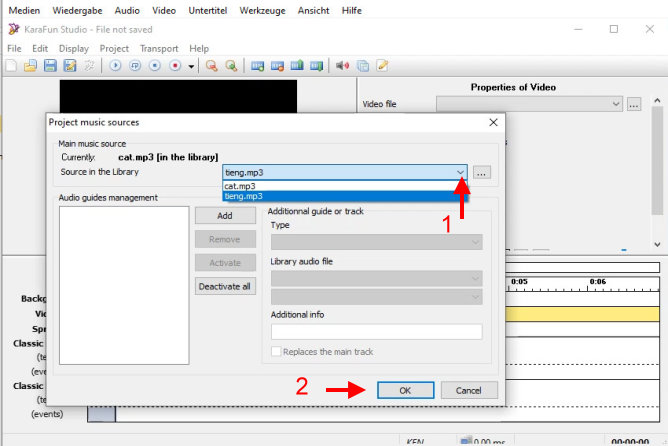This screenshot has width=668, height=446.
Task: Click the browse button beside library source
Action: click(x=483, y=173)
